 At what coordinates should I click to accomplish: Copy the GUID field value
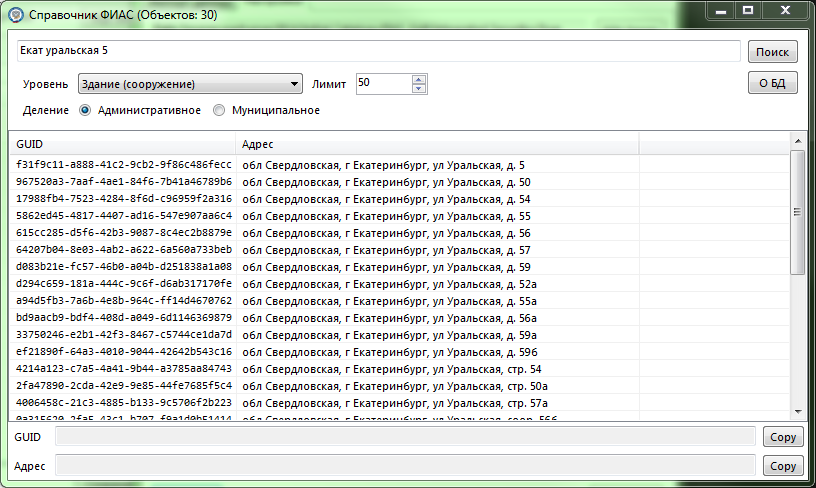pyautogui.click(x=782, y=437)
